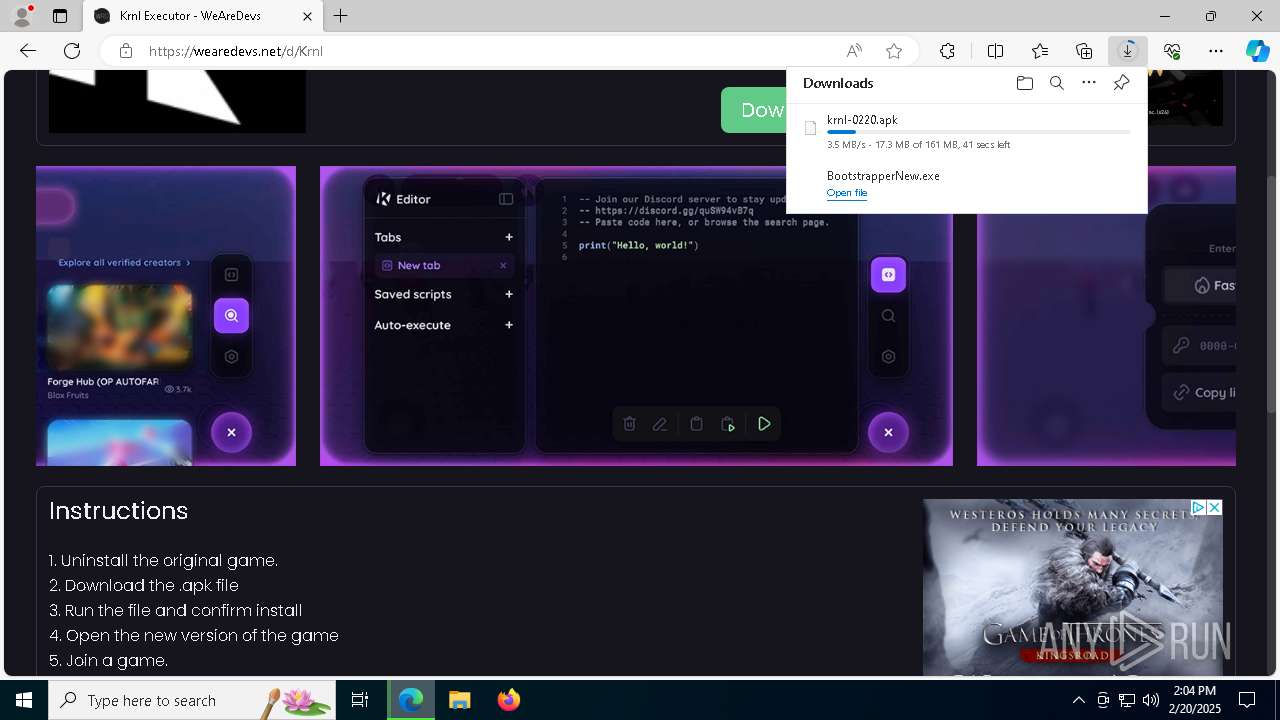1280x720 pixels.
Task: Click the taskbar search box
Action: (x=192, y=700)
